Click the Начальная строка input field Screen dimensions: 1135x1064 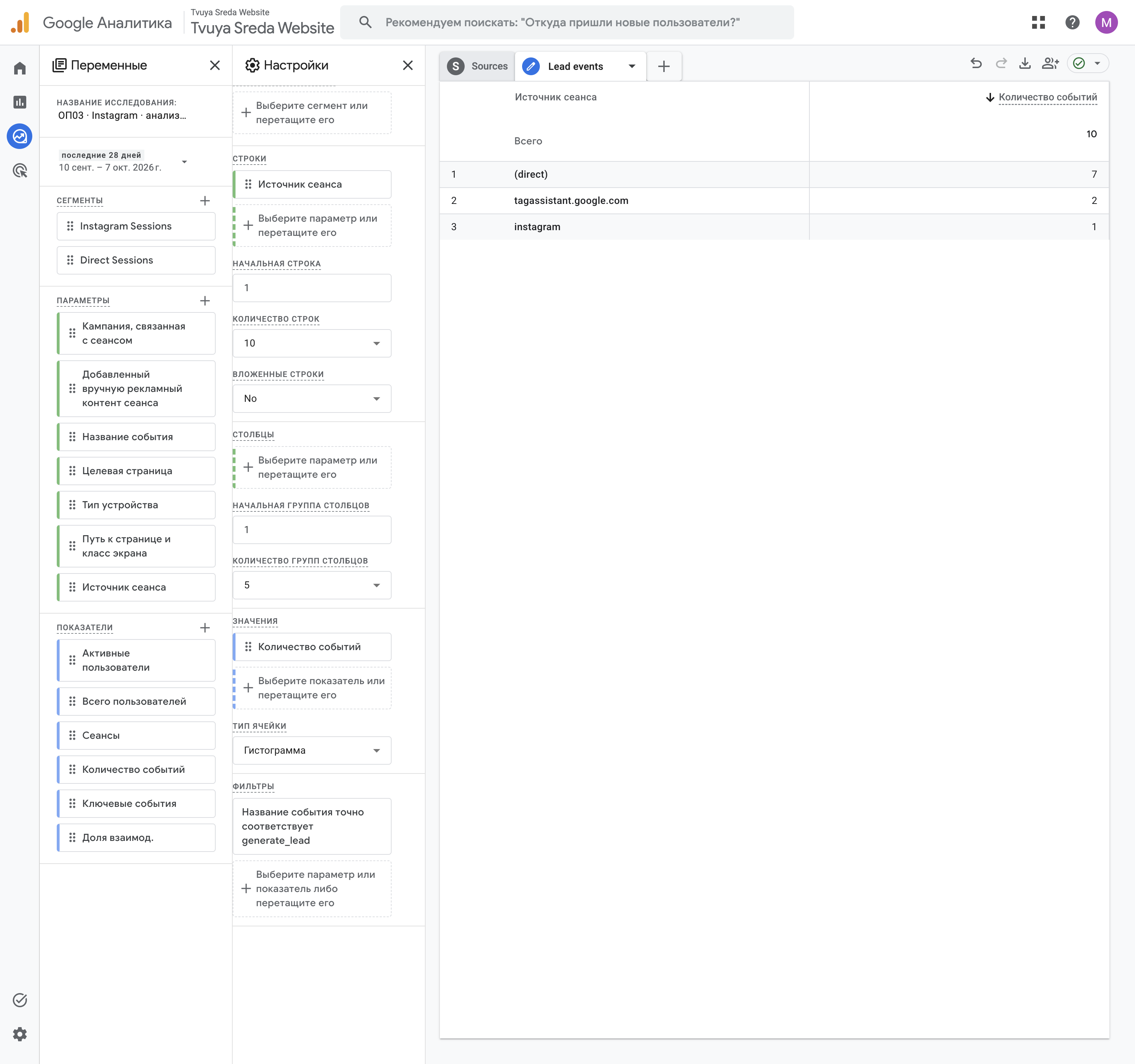coord(312,288)
